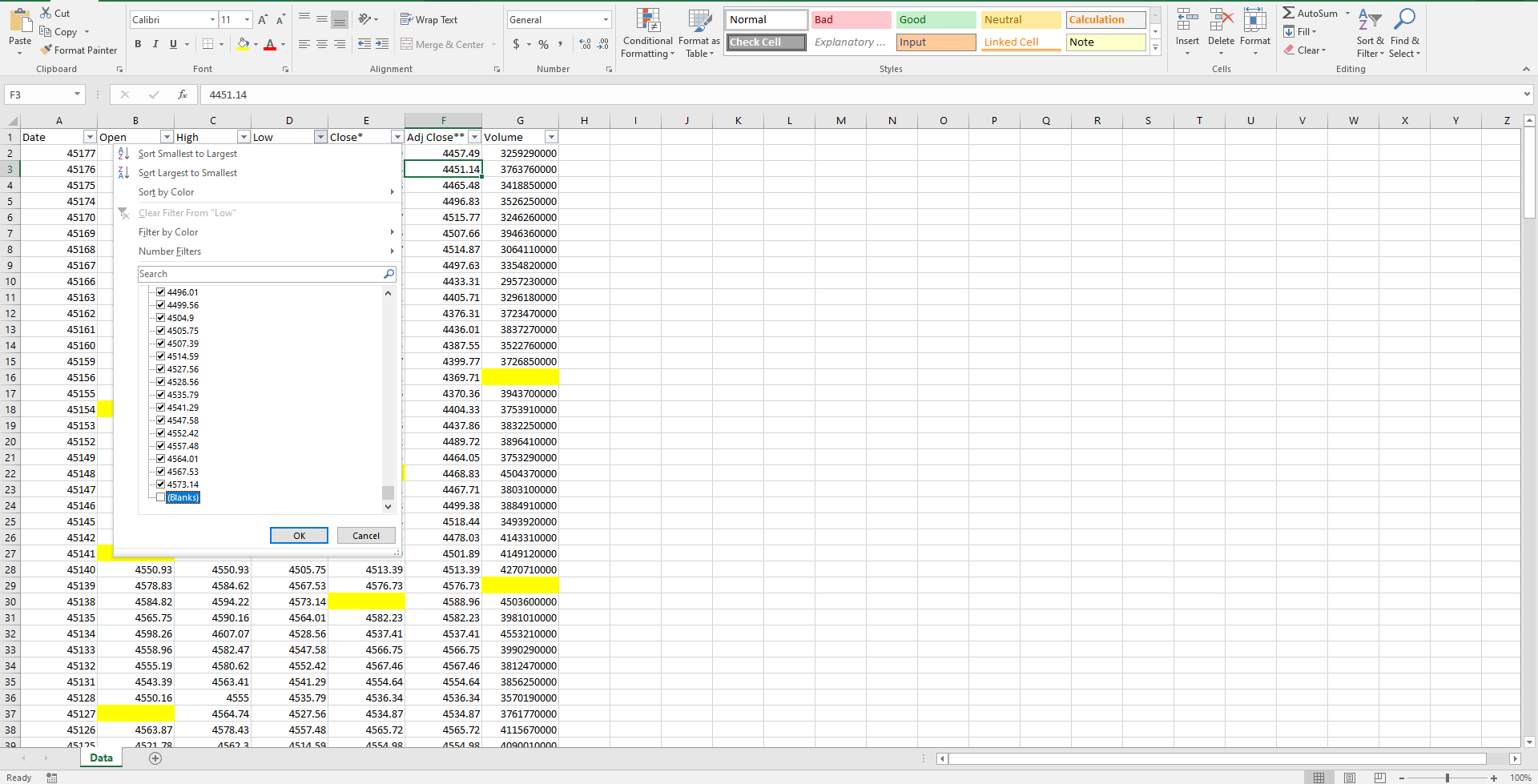Click the Increase Decimal icon
This screenshot has width=1538, height=784.
pos(585,44)
